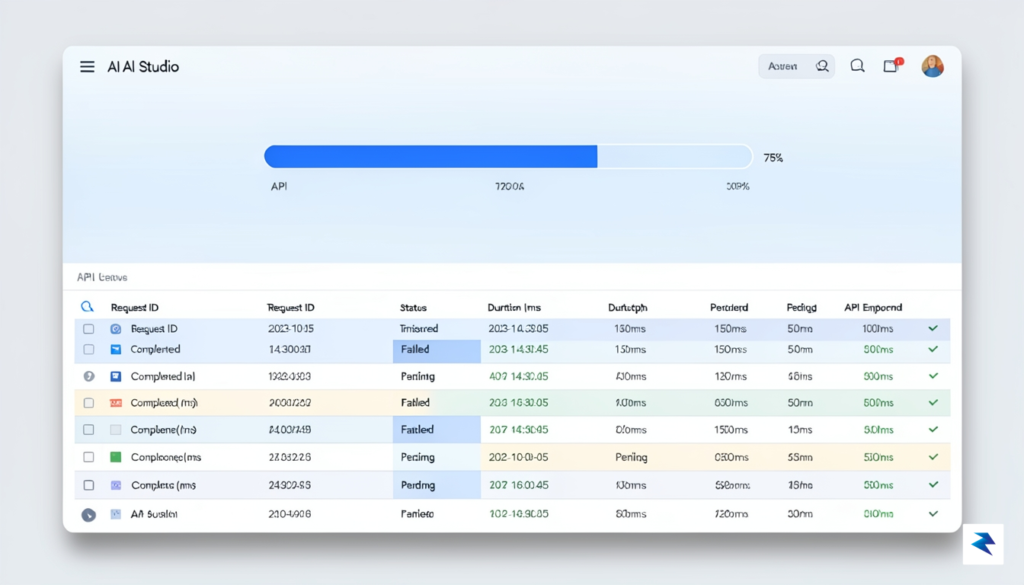Click the highlighted Failed status on Complerted row
This screenshot has width=1024, height=585.
436,350
